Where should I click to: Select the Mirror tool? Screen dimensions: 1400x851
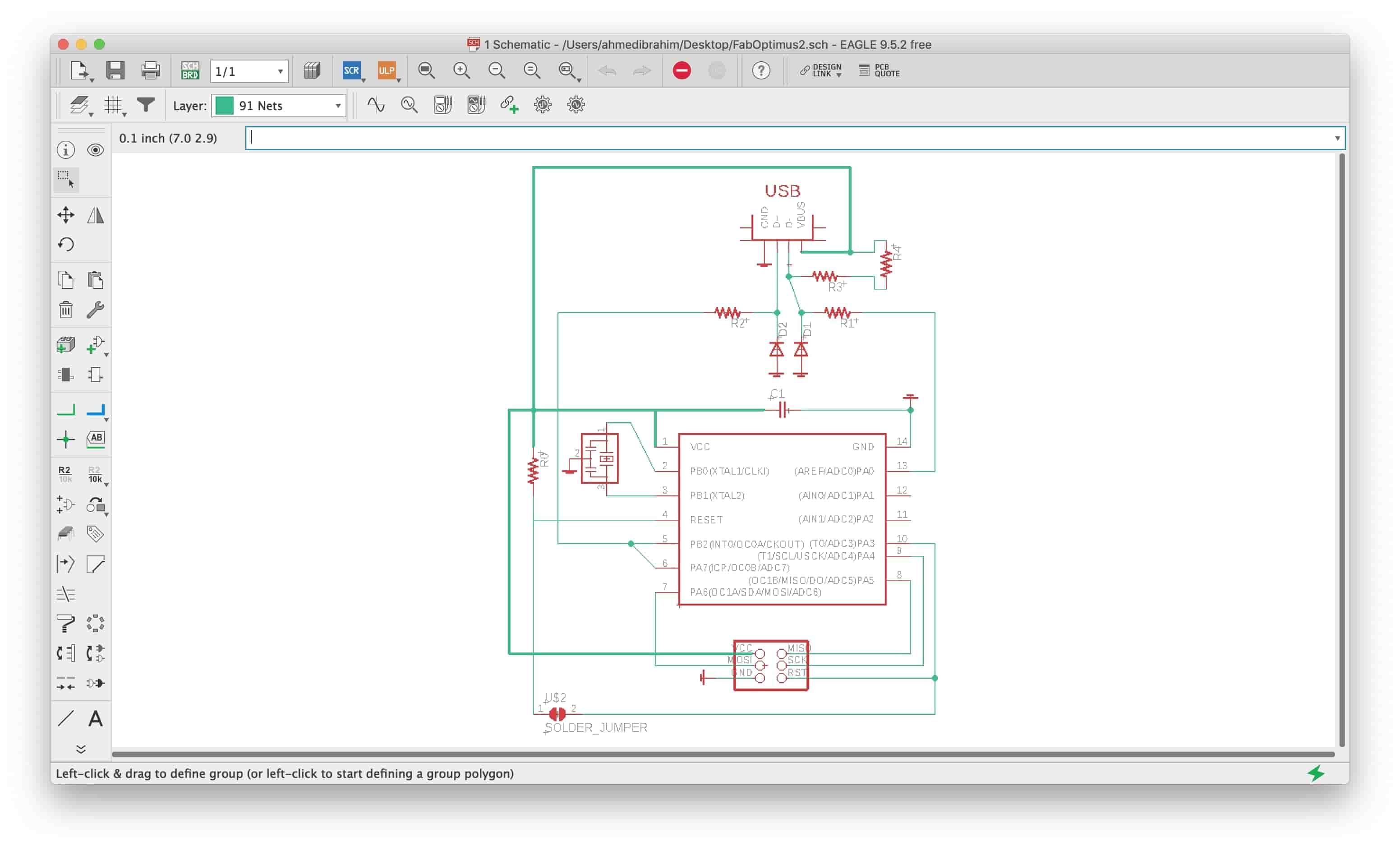[96, 215]
